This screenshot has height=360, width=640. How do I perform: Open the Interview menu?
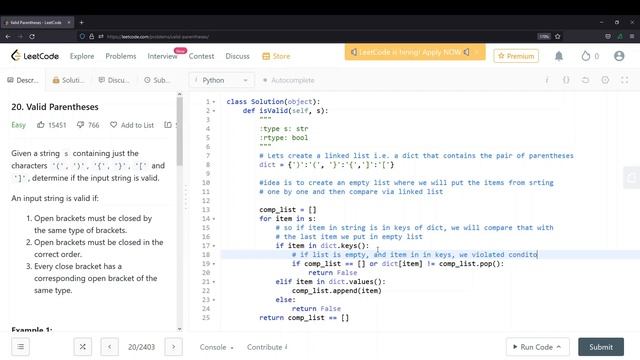[x=162, y=56]
